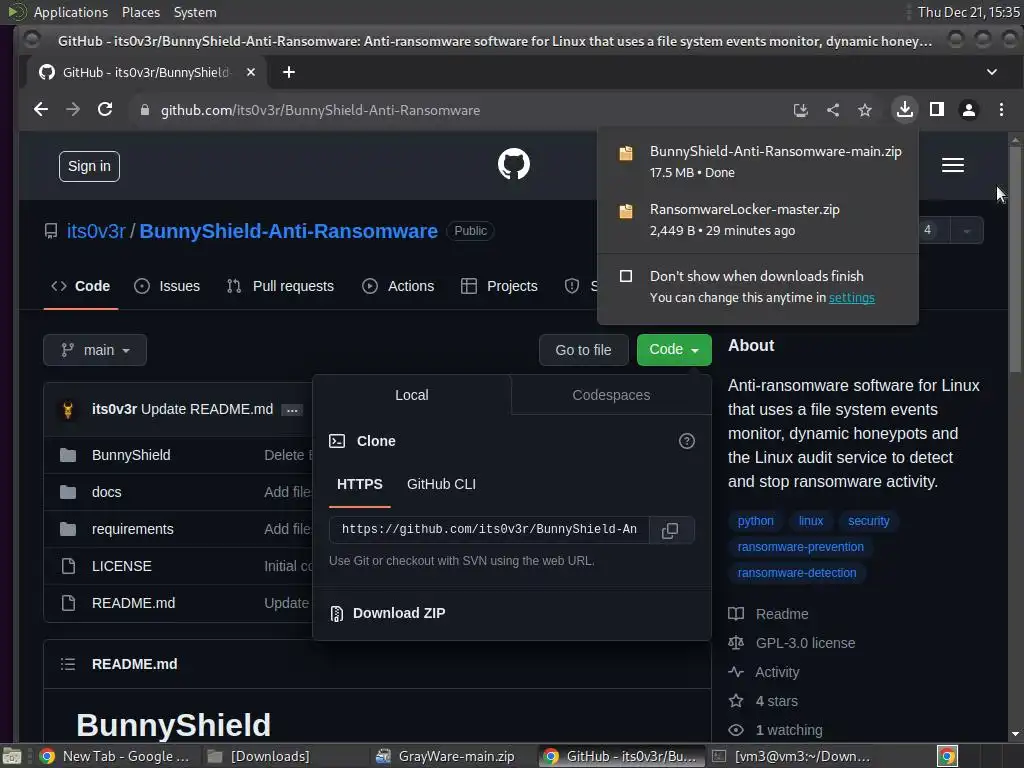This screenshot has height=768, width=1024.
Task: Click Download ZIP
Action: pyautogui.click(x=388, y=613)
